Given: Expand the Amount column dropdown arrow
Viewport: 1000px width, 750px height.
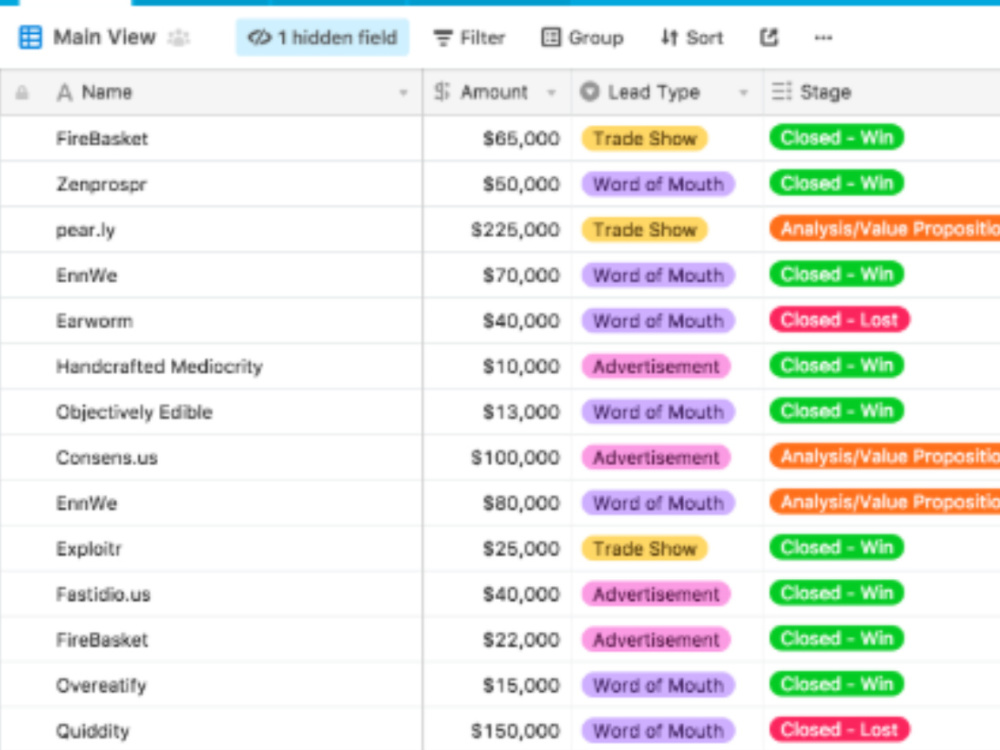Looking at the screenshot, I should point(552,93).
